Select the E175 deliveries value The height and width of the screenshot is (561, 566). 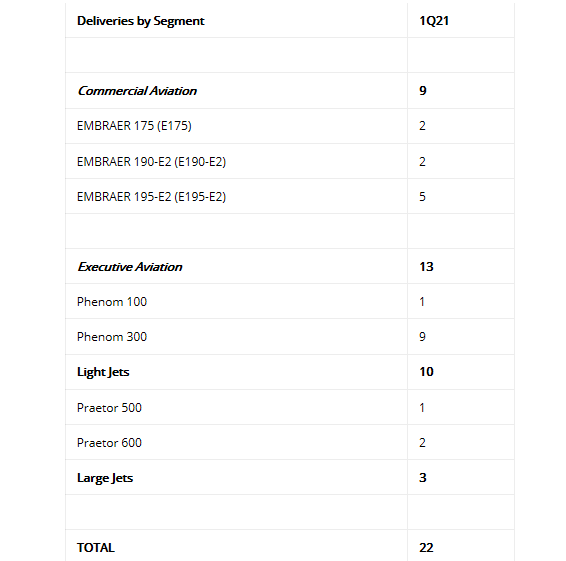(422, 126)
